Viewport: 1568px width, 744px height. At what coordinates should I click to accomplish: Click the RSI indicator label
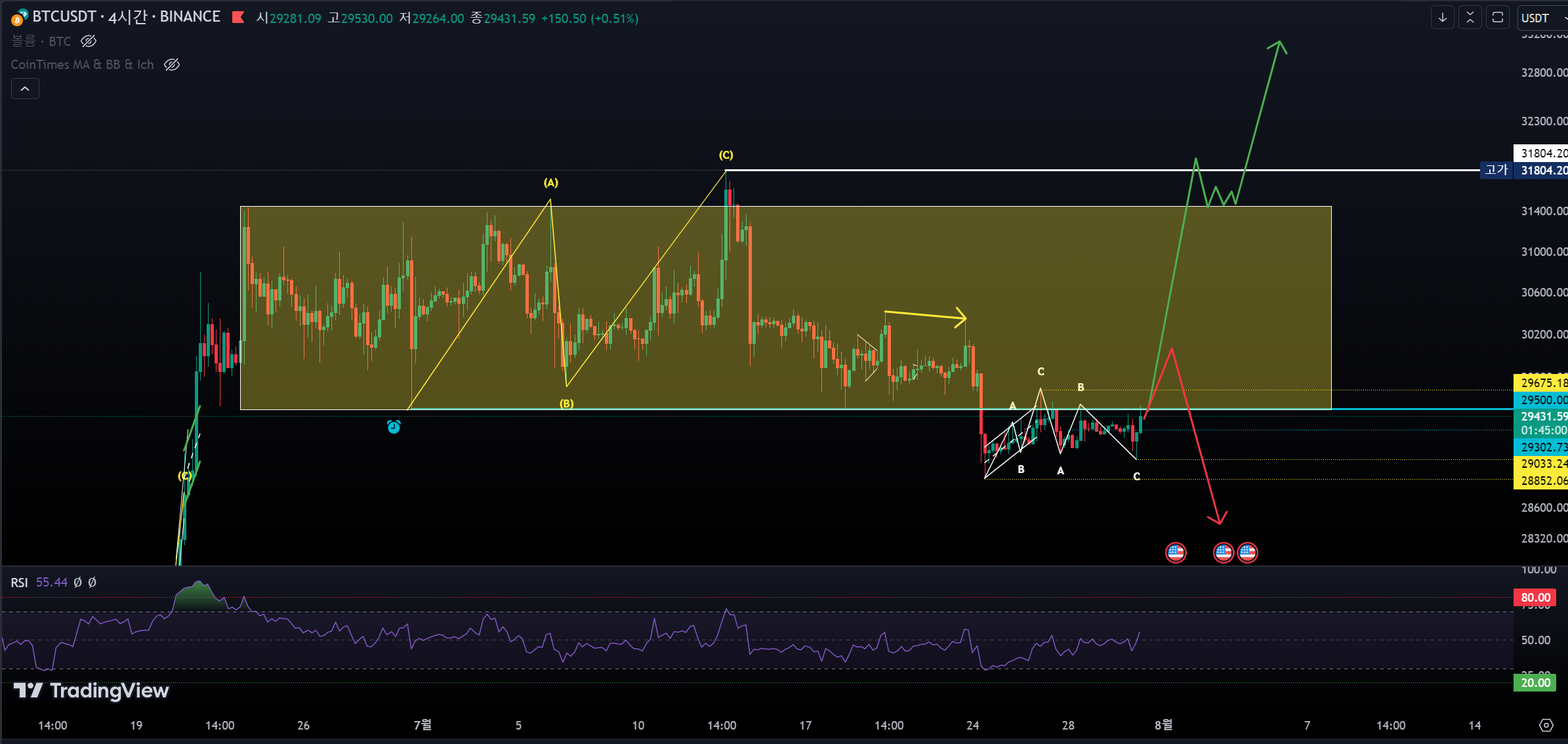pos(19,583)
